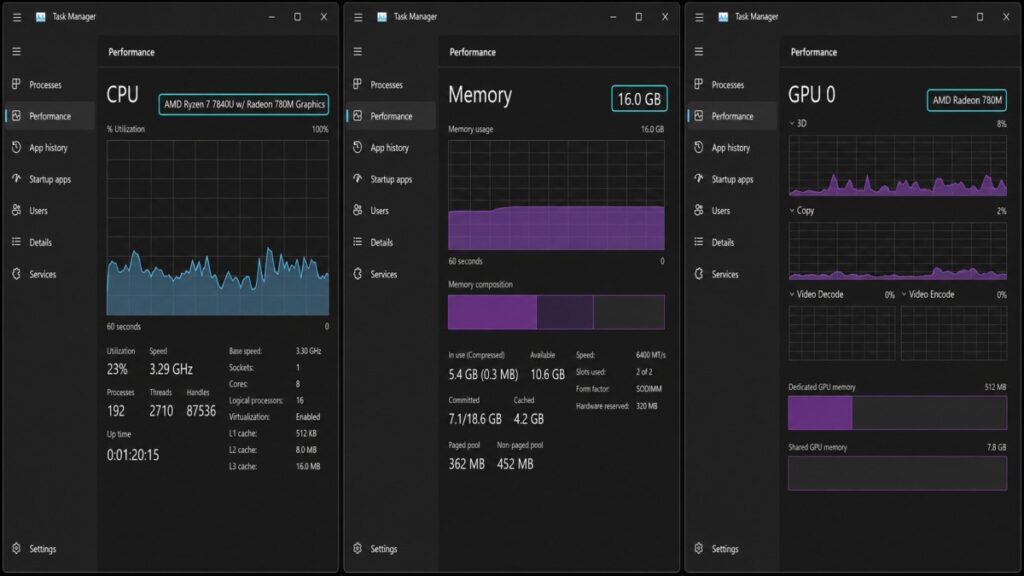Open the title bar hamburger menu in the Memory window
Viewport: 1024px width, 576px height.
(x=358, y=17)
